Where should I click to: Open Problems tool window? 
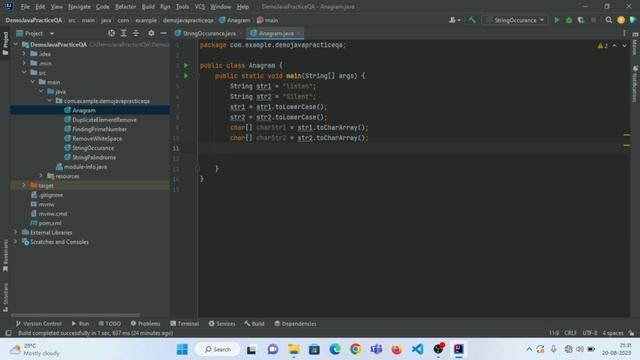[x=145, y=323]
